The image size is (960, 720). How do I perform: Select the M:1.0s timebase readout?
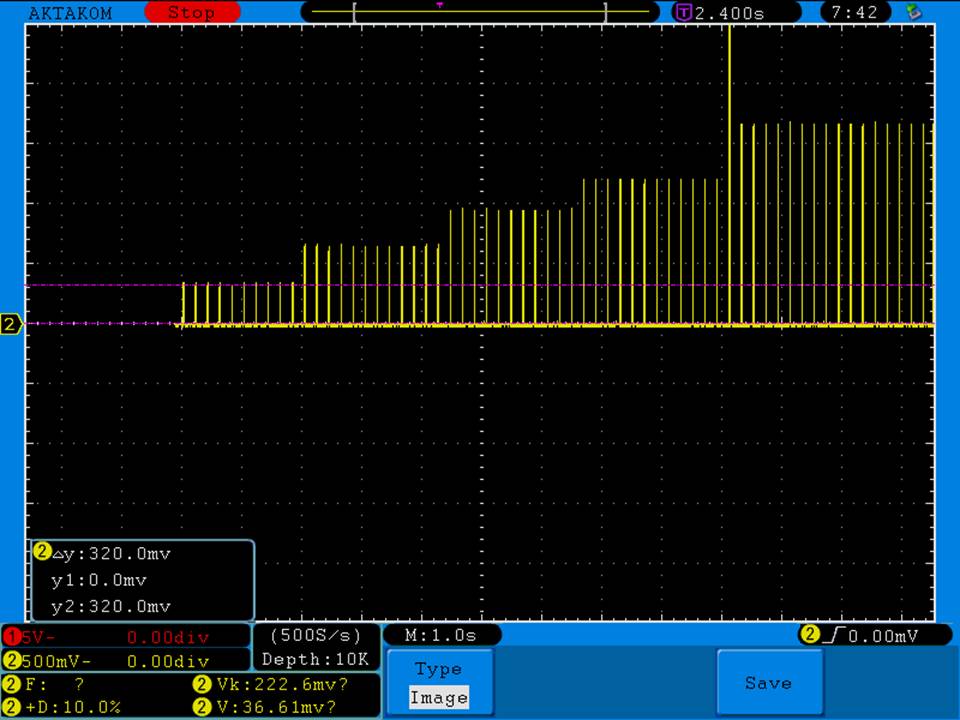click(x=441, y=635)
